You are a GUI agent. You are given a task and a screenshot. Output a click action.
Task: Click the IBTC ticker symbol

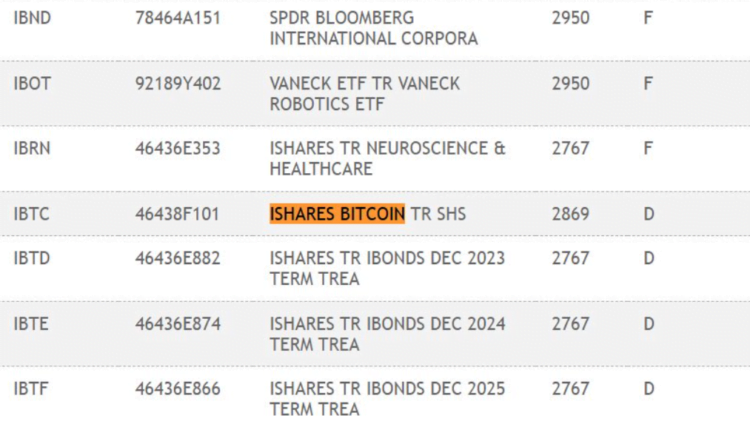click(31, 214)
